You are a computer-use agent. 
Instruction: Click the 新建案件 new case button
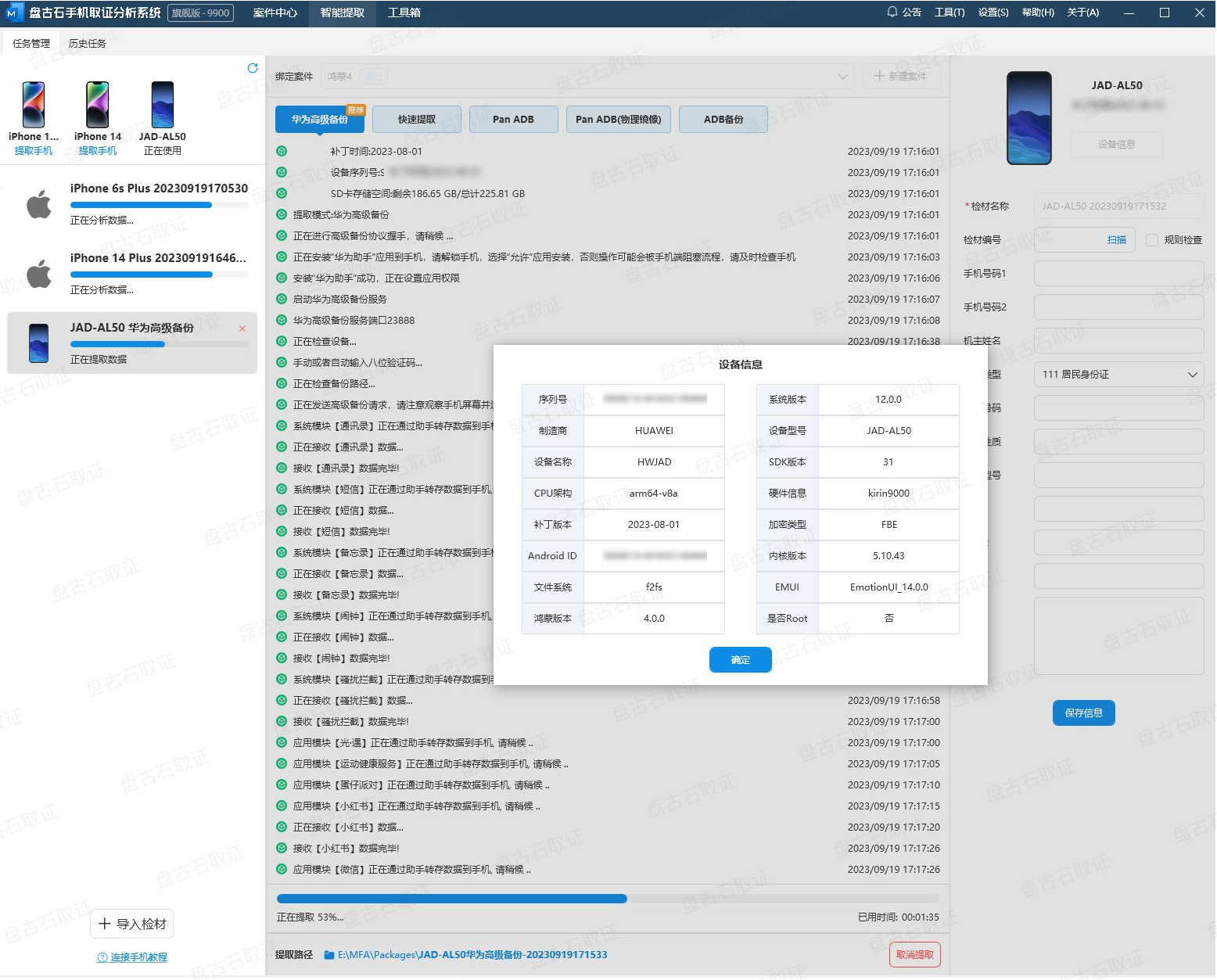(901, 77)
